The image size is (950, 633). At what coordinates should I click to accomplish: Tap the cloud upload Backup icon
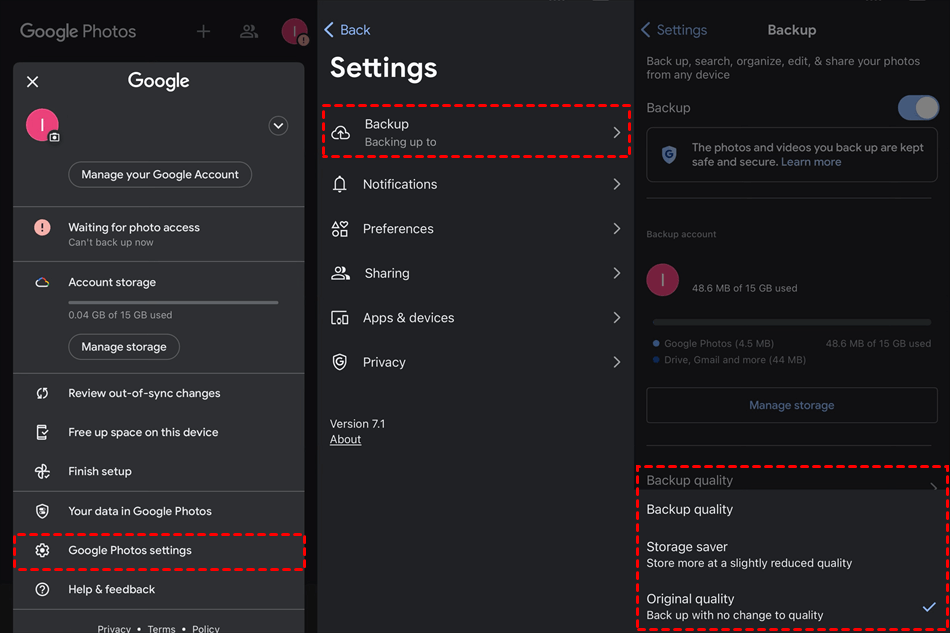click(340, 133)
